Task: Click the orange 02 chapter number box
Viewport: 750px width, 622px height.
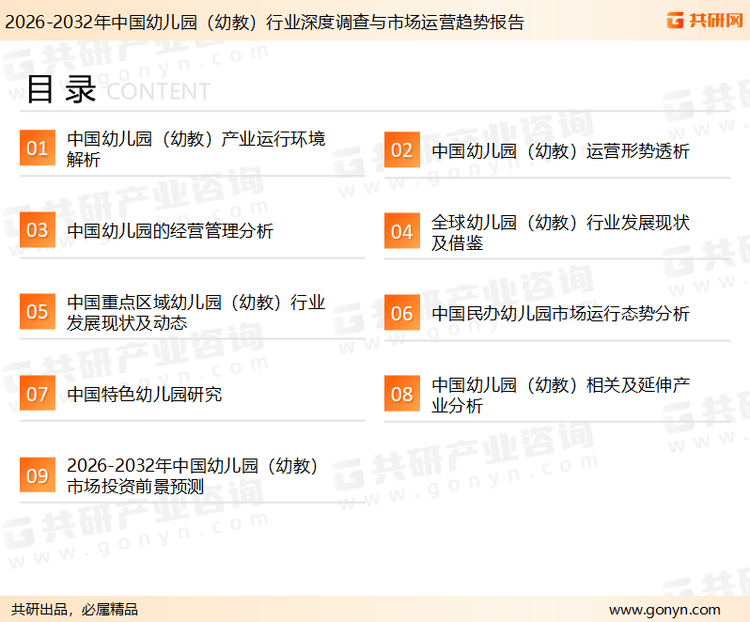Action: (x=401, y=150)
